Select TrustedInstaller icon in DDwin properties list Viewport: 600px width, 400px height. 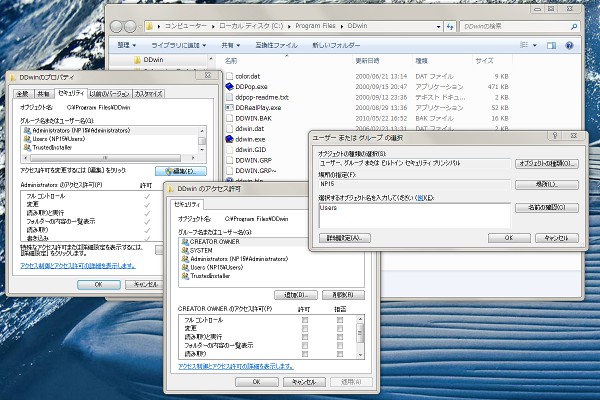click(x=27, y=147)
